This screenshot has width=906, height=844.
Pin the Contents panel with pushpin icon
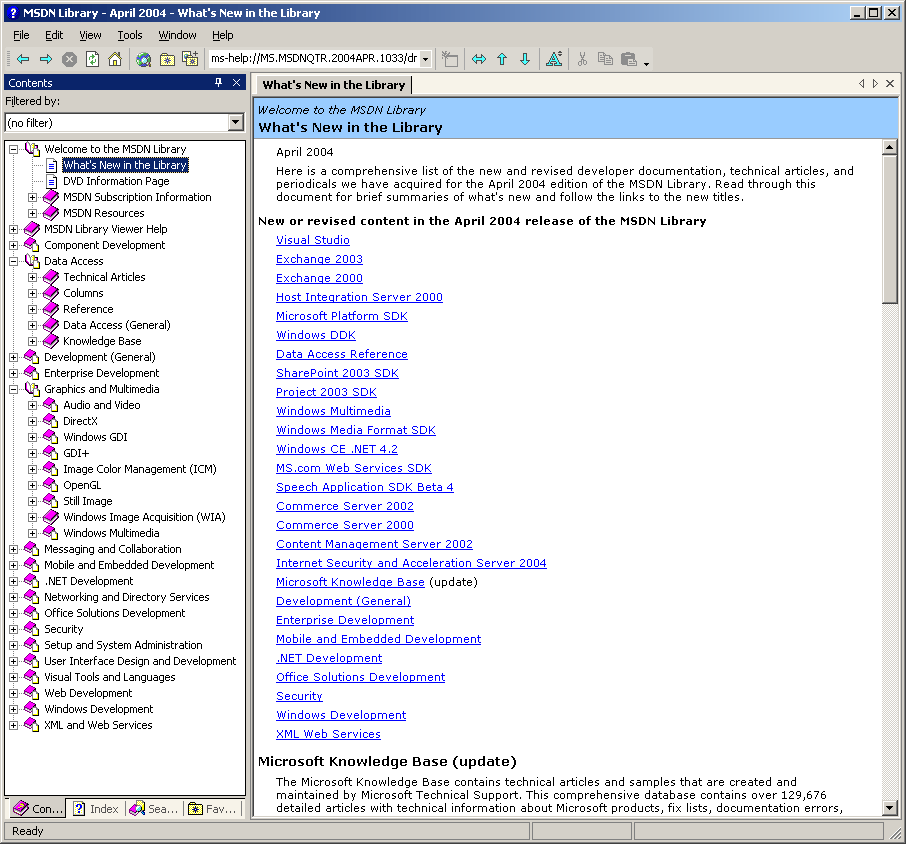[x=218, y=83]
